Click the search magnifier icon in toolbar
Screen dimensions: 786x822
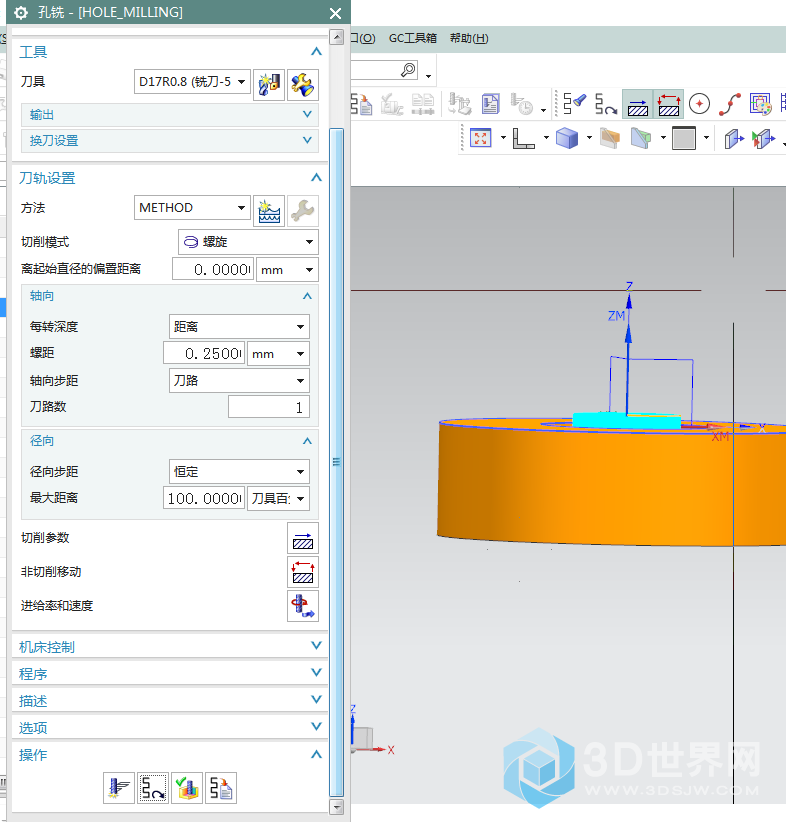(408, 70)
